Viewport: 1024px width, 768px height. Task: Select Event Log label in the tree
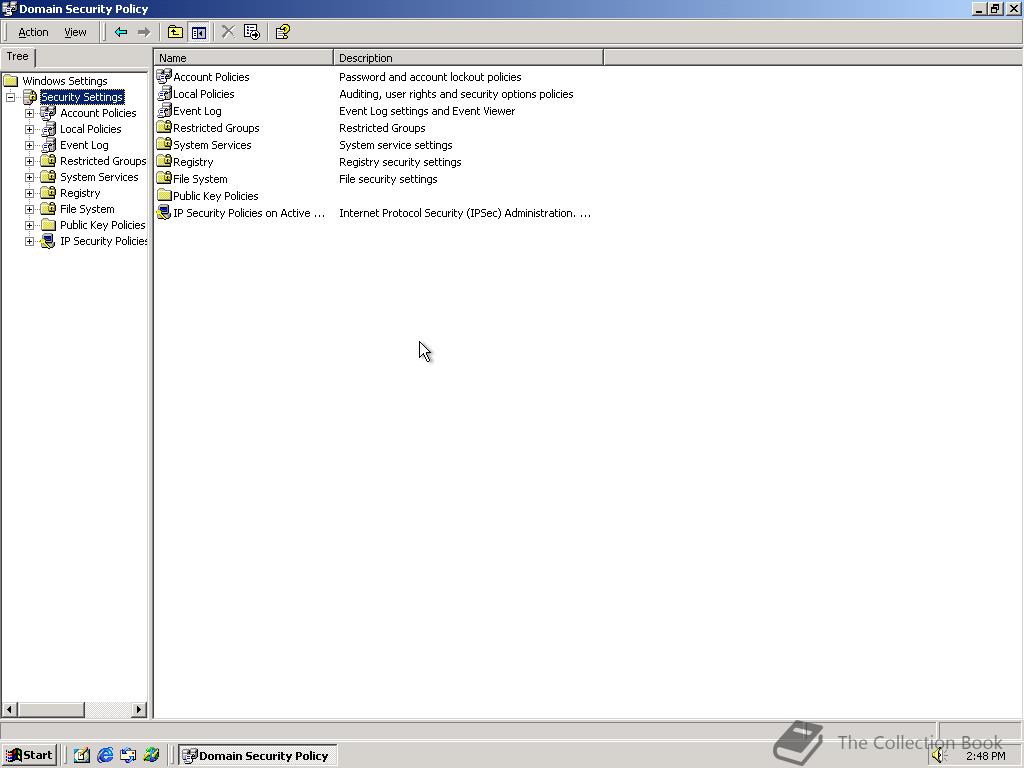[84, 145]
